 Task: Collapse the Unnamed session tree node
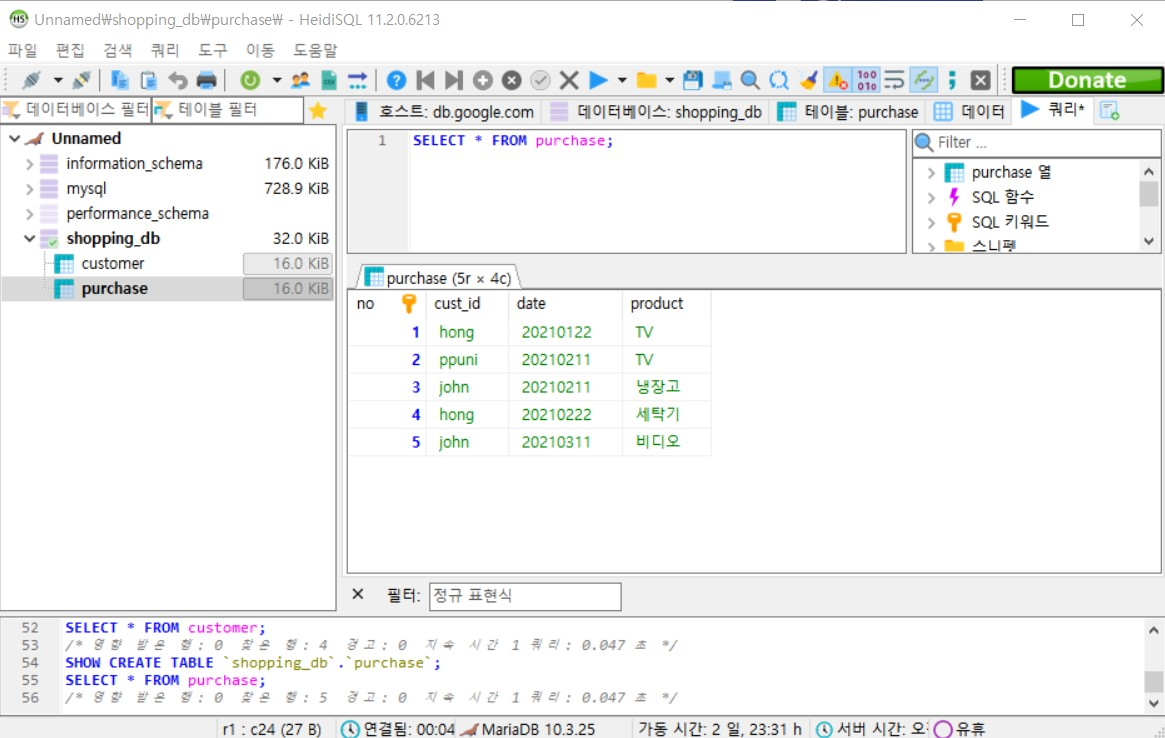14,138
